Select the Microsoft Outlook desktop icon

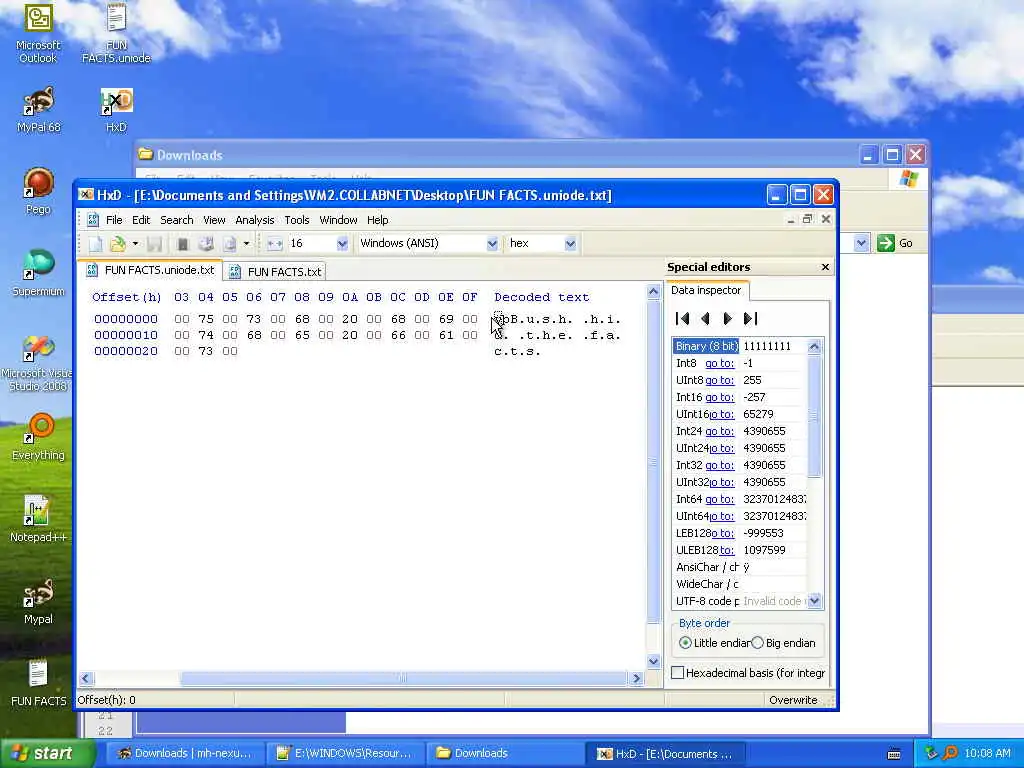38,34
